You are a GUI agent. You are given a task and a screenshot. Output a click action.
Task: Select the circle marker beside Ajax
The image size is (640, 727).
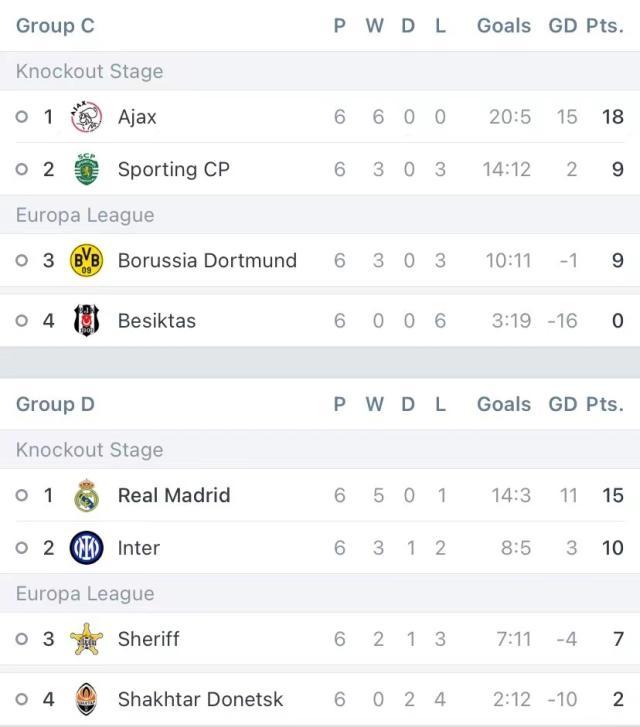(22, 116)
